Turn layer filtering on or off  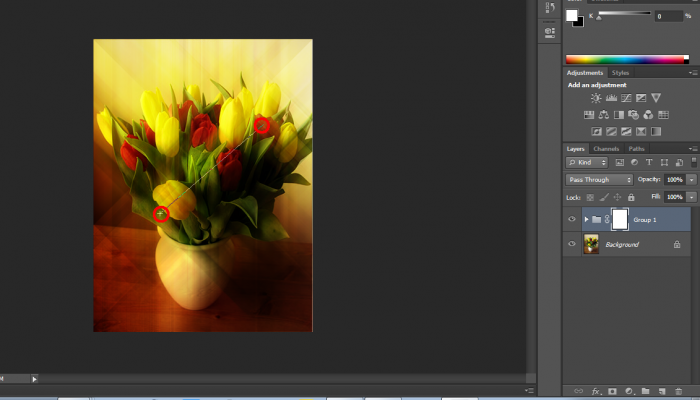[x=694, y=162]
